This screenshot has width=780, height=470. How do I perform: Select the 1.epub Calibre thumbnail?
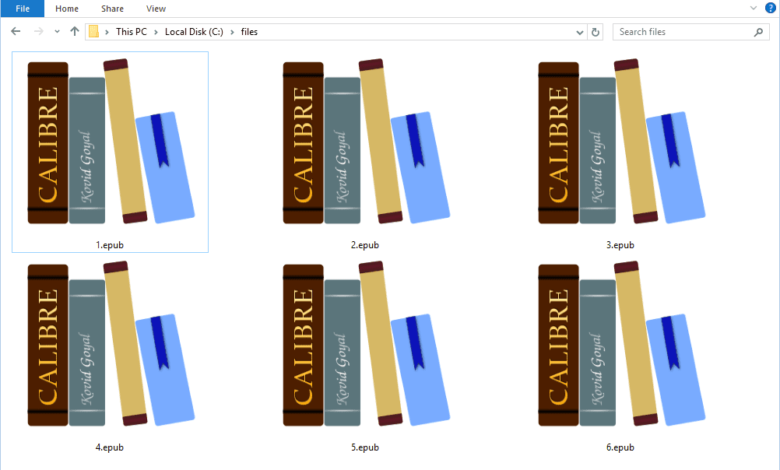click(x=110, y=142)
